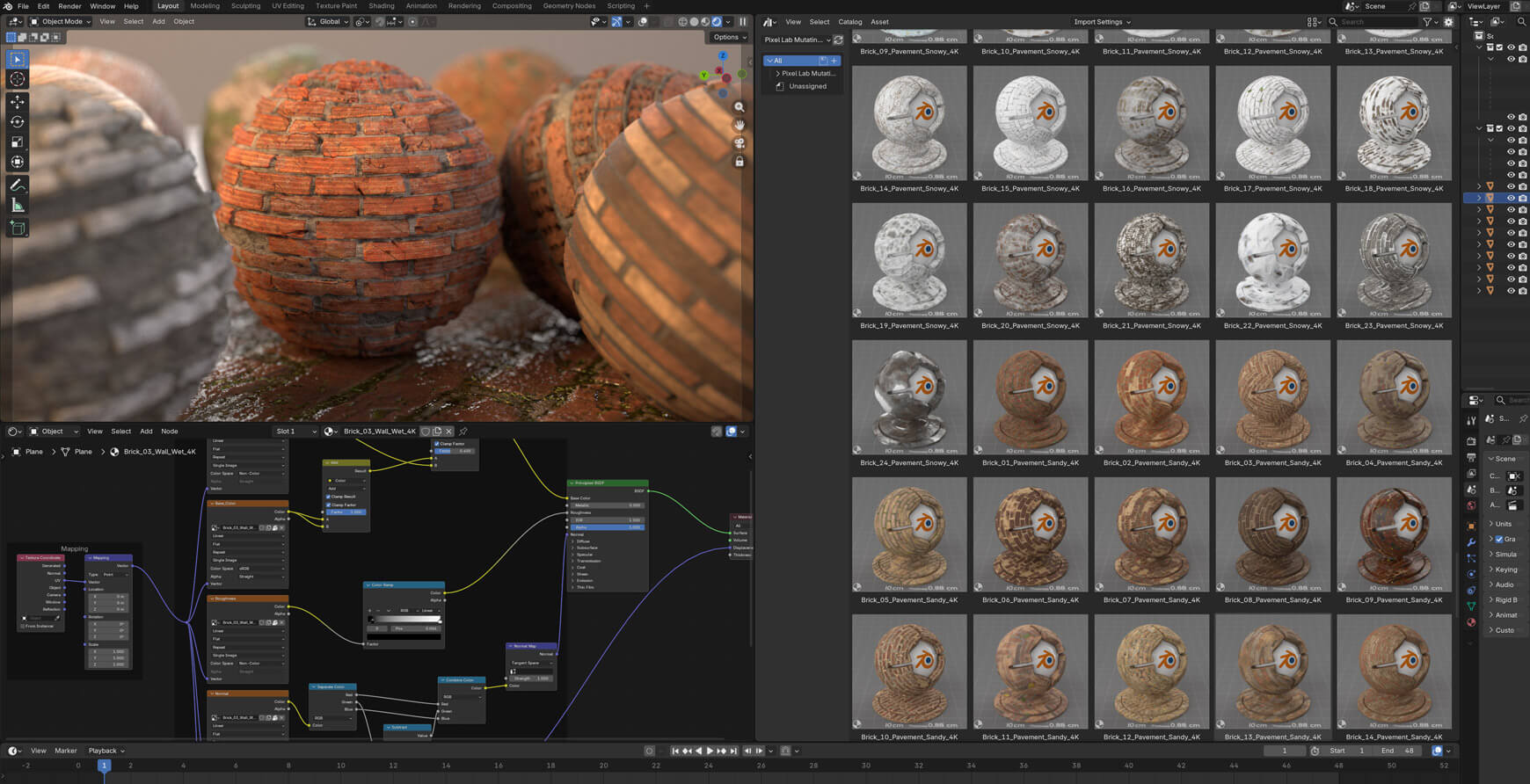Expand the Audio panel in Scene properties
Image resolution: width=1530 pixels, height=784 pixels.
(1505, 584)
